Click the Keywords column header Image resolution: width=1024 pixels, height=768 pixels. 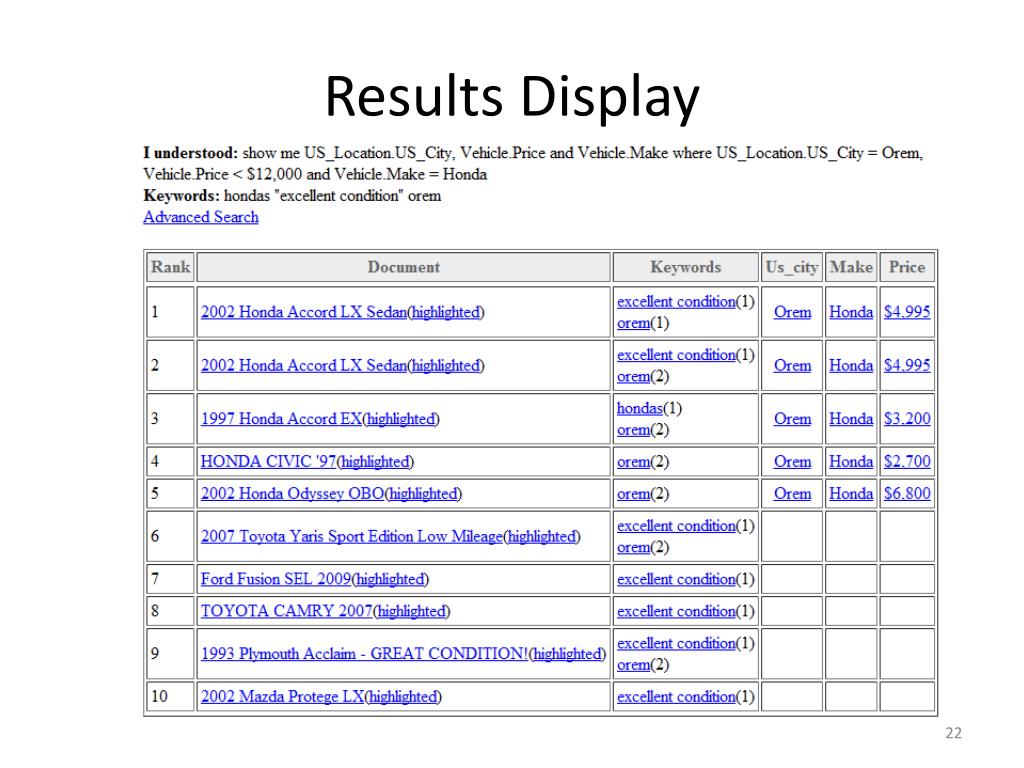pyautogui.click(x=686, y=267)
